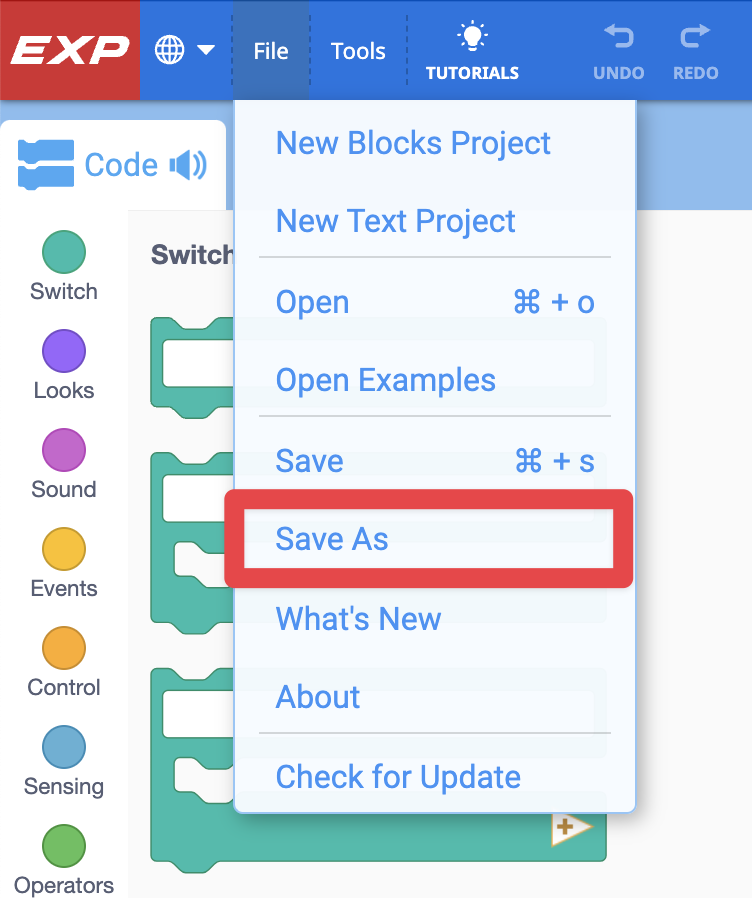Select the Looks block category
This screenshot has width=752, height=898.
[x=63, y=365]
